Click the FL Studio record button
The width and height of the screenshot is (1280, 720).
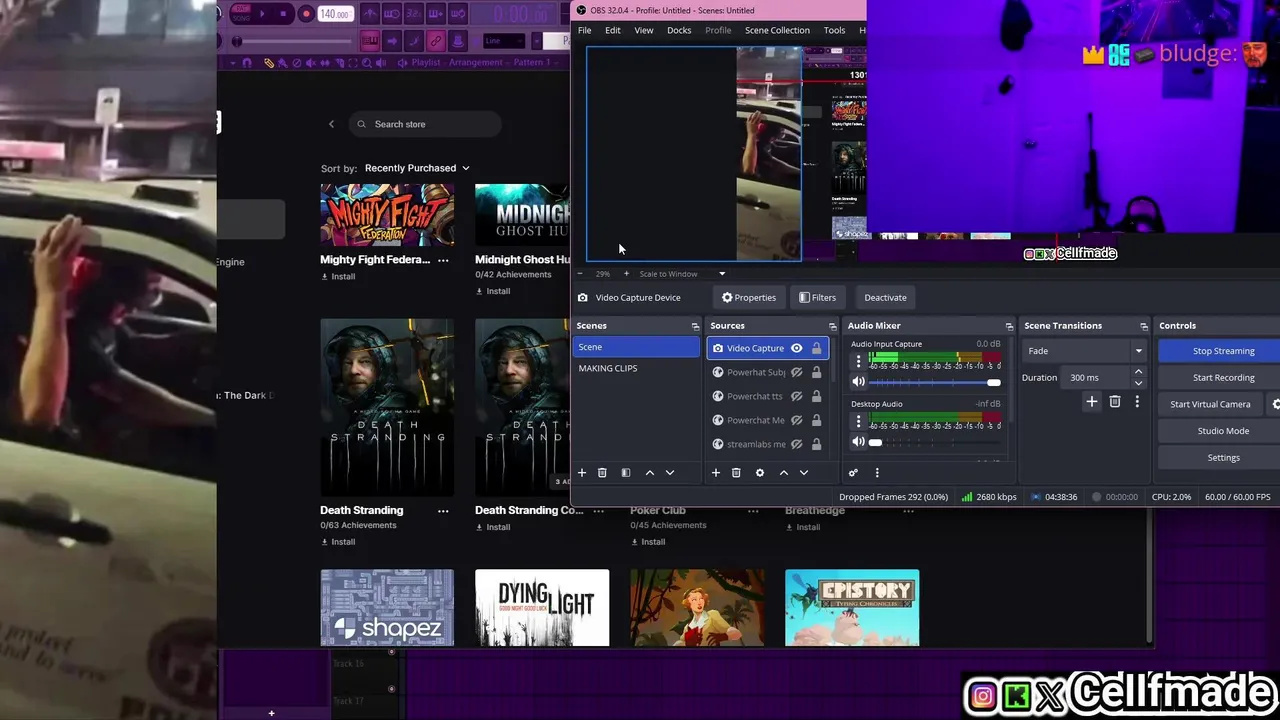306,14
